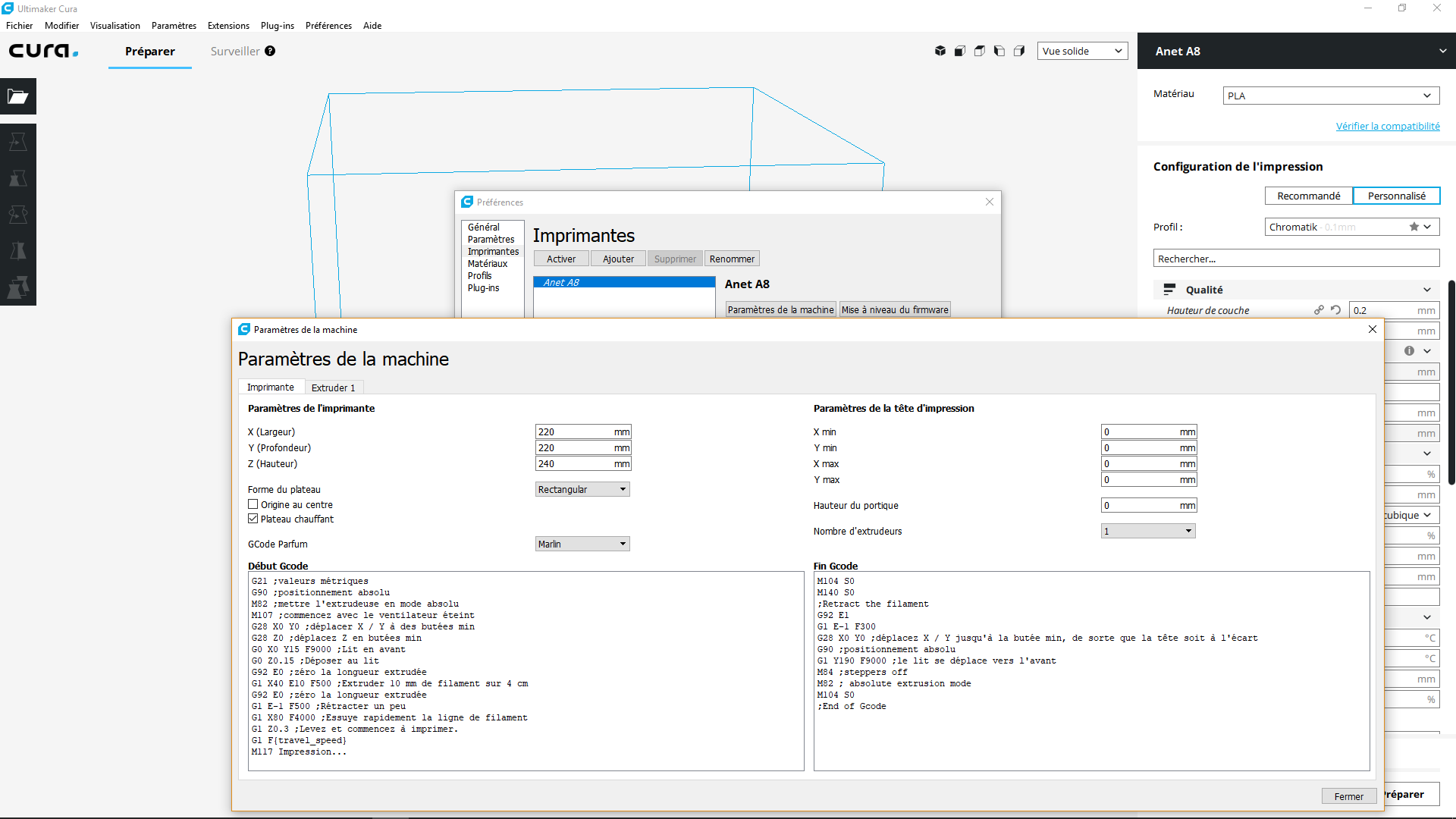Click inside the Début Gcode text area
This screenshot has width=1456, height=819.
[526, 671]
